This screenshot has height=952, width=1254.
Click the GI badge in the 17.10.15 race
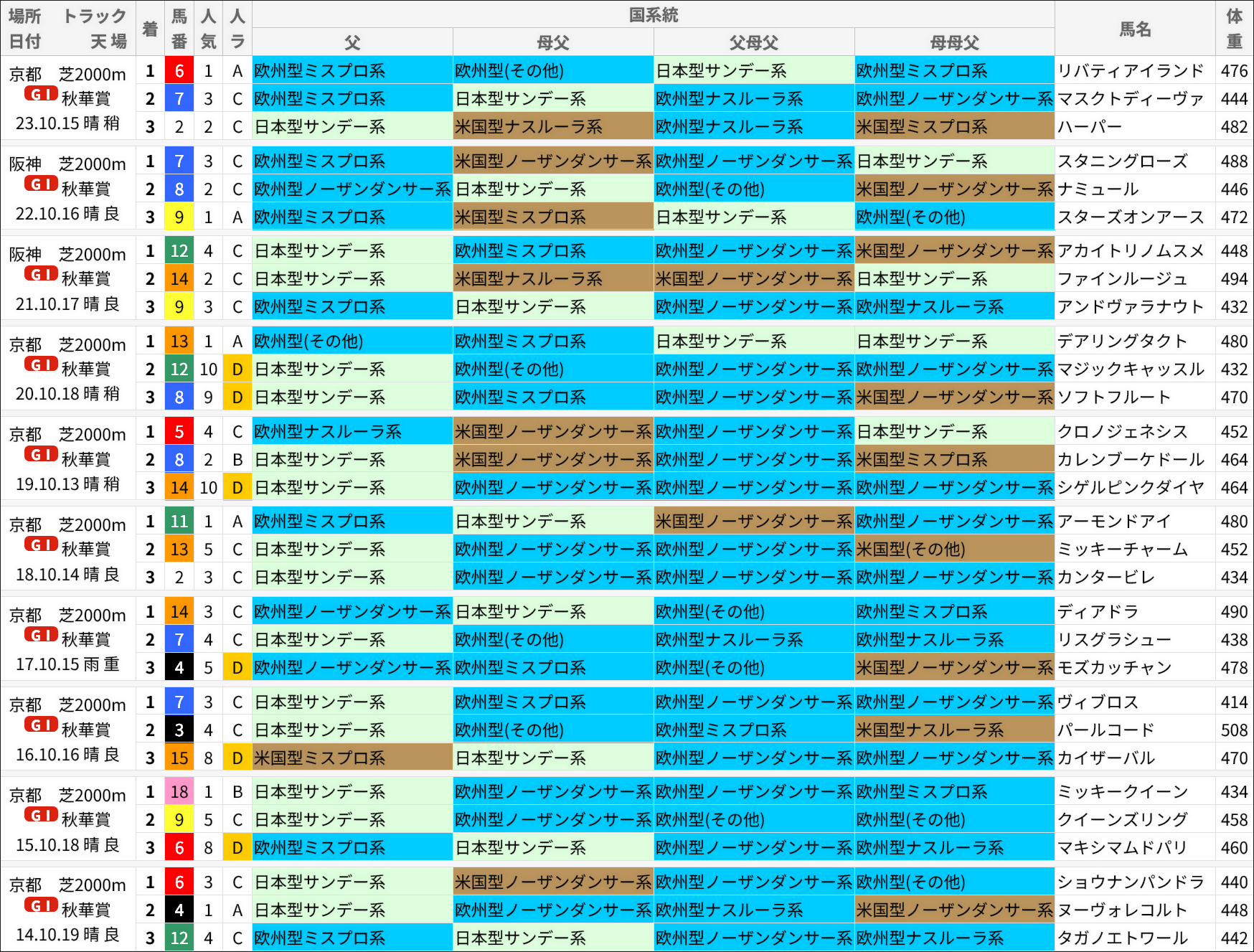41,634
